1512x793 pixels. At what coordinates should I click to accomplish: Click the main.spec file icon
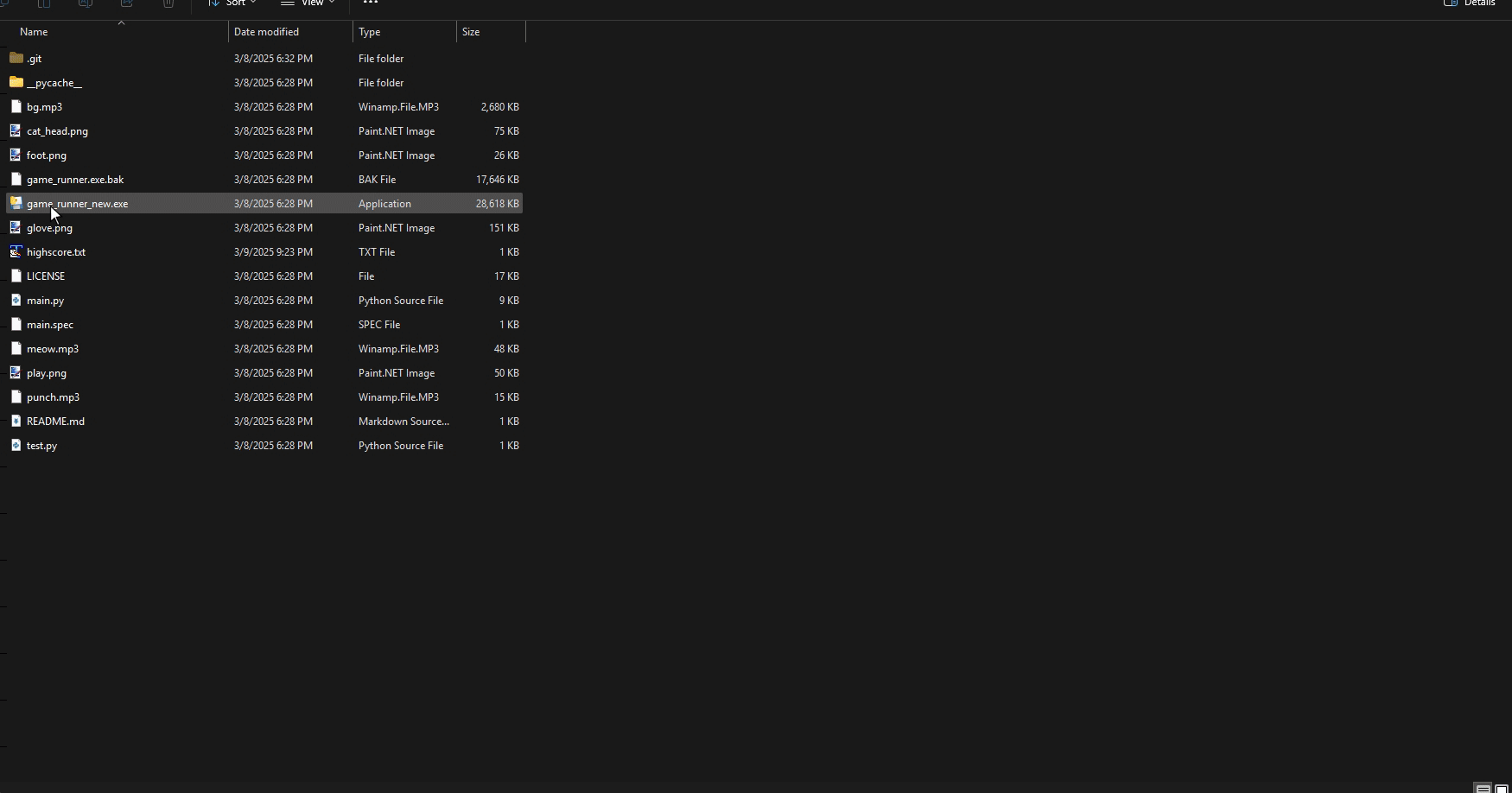(x=16, y=324)
